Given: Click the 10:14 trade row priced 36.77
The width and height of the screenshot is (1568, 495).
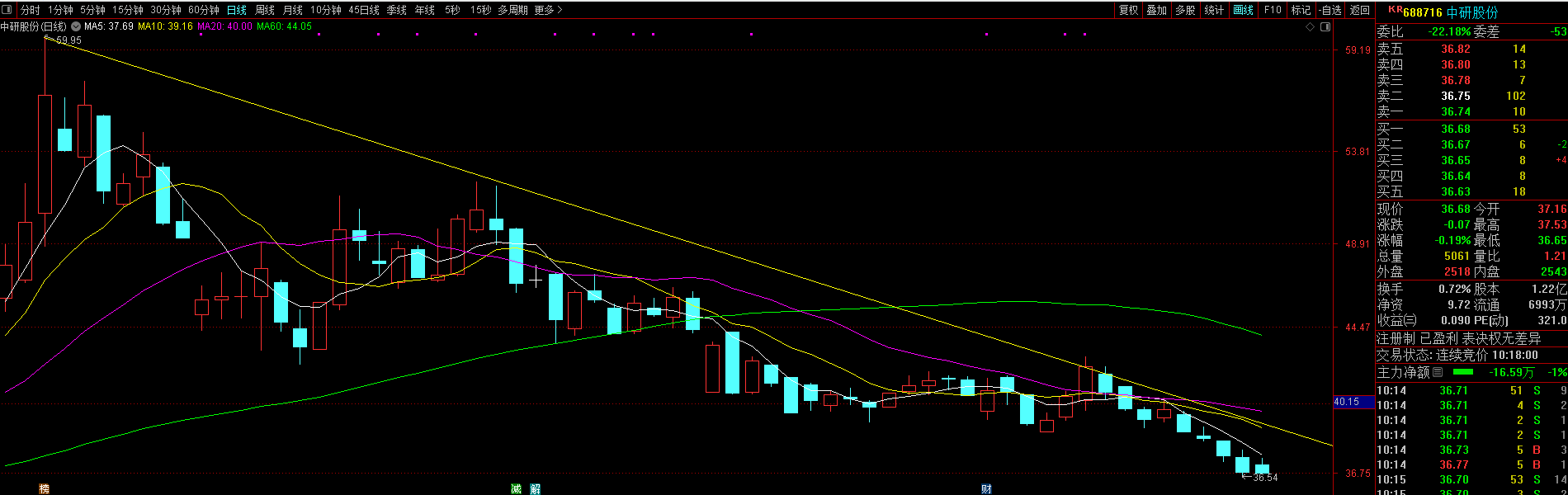Looking at the screenshot, I should click(1472, 464).
